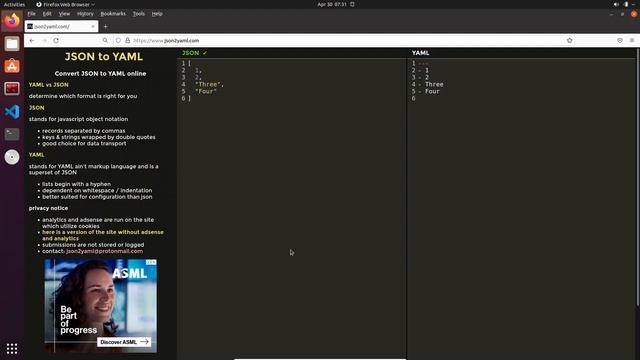Open the Terminal from the dock

click(12, 134)
